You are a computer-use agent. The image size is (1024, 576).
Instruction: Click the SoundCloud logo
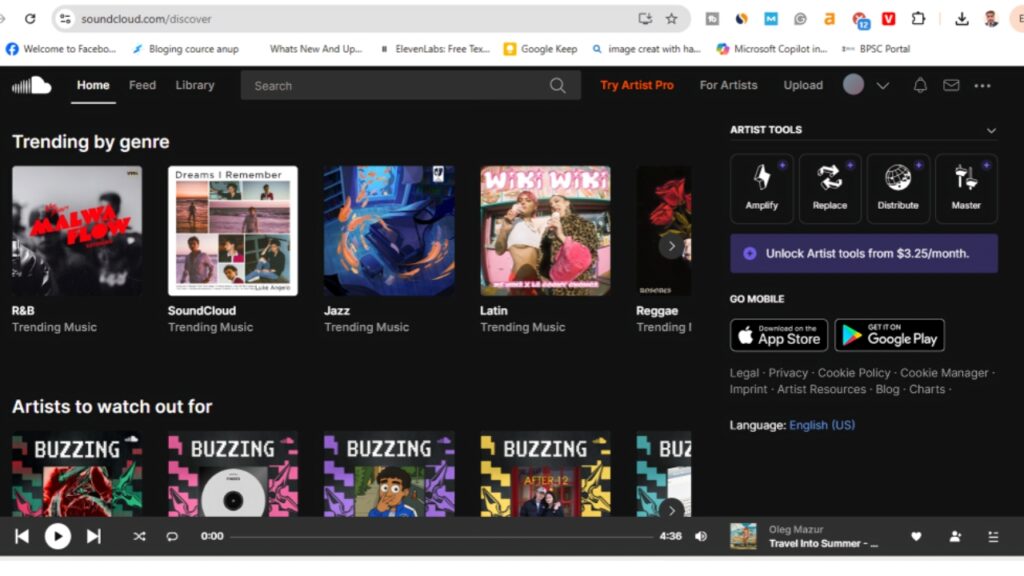(31, 85)
